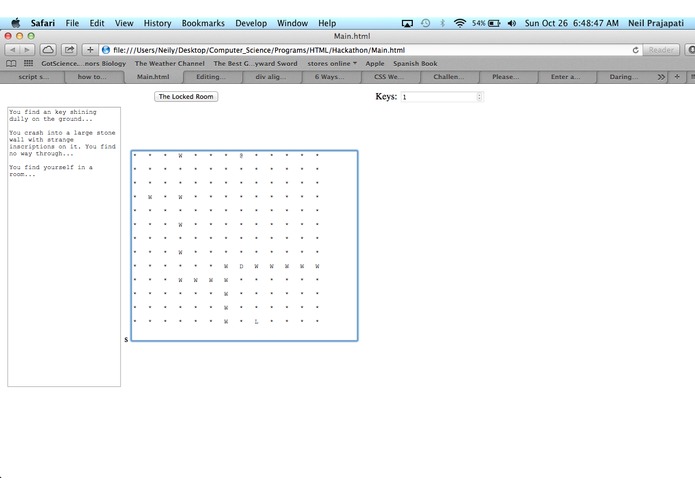Screen dimensions: 695x494
Task: Click the message log text box
Action: click(64, 247)
